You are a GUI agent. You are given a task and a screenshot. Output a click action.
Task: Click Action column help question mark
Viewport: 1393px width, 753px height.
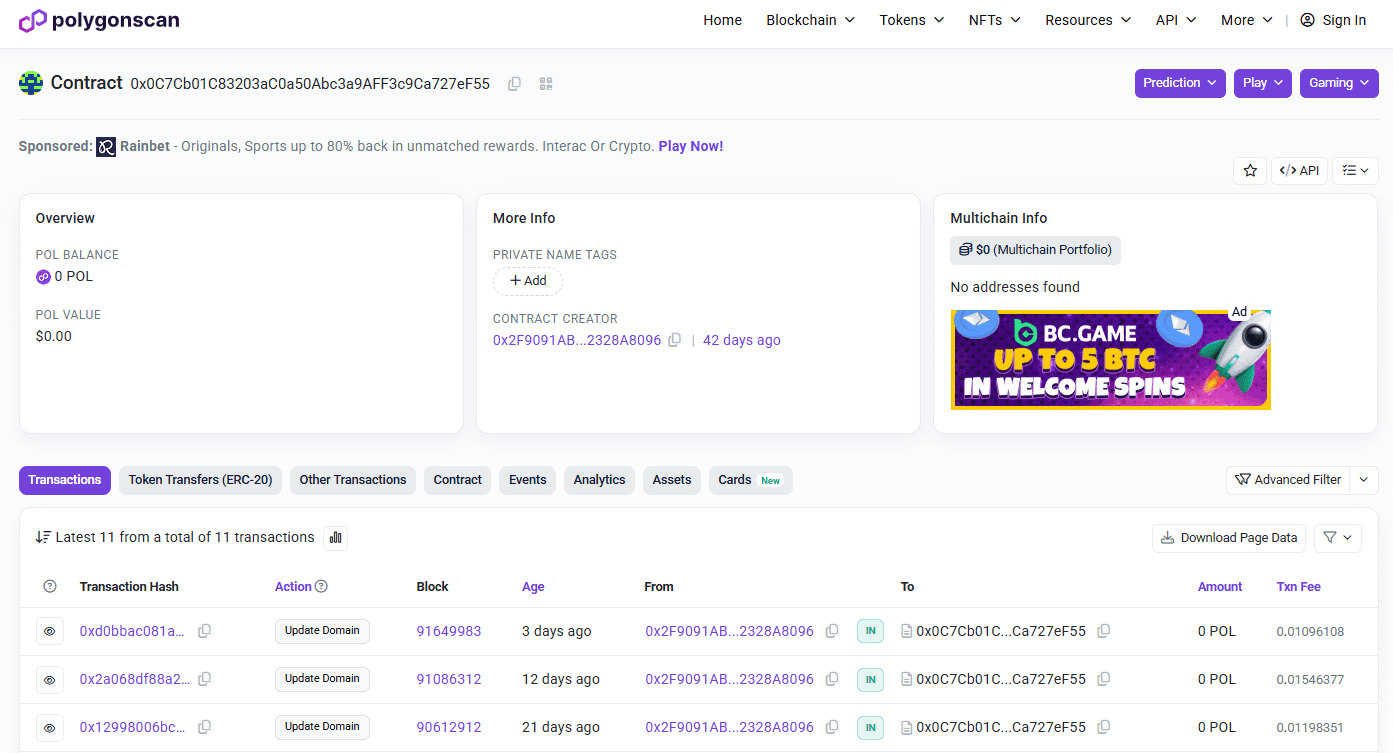point(321,587)
